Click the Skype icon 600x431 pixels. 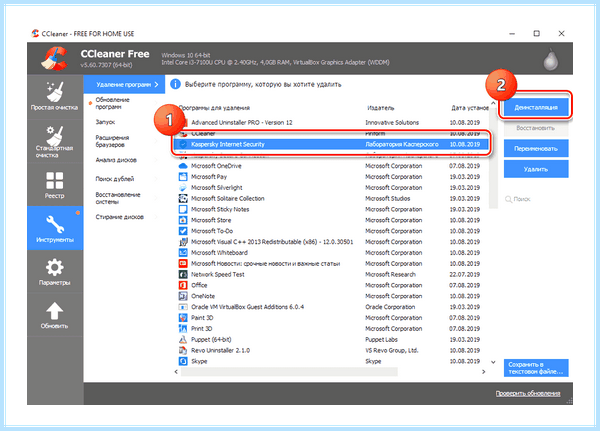tap(183, 361)
